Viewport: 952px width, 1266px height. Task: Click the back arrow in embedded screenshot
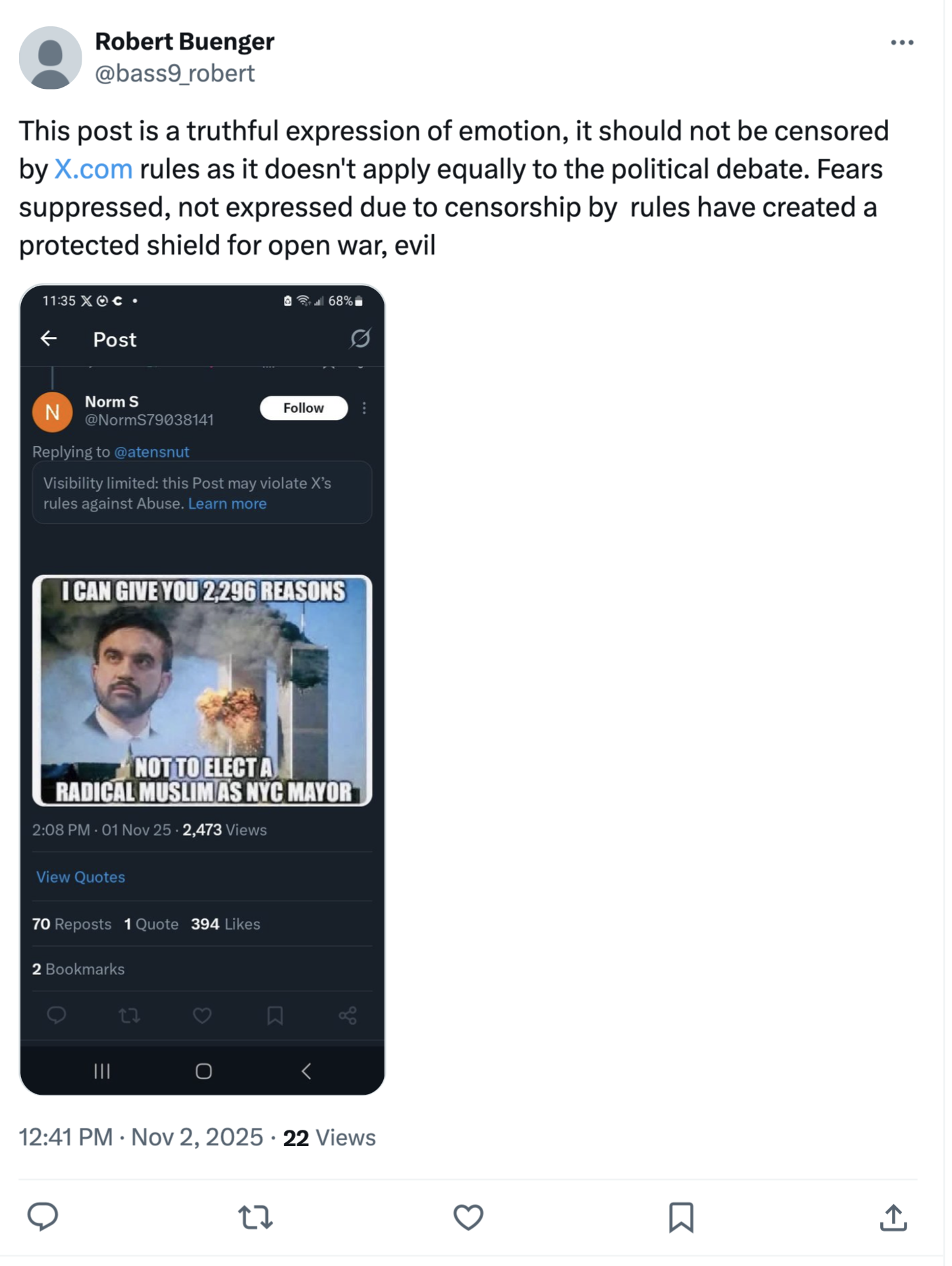[x=49, y=339]
